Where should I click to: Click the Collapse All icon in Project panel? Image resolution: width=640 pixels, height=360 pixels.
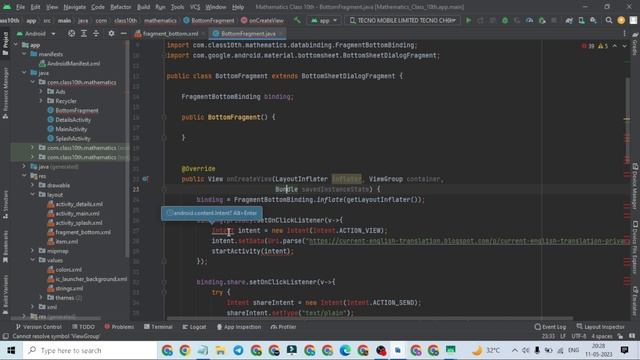point(96,33)
